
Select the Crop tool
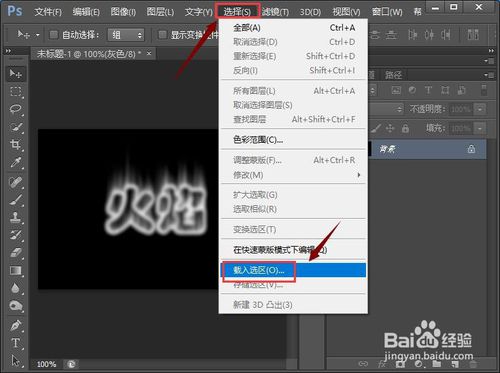point(16,144)
